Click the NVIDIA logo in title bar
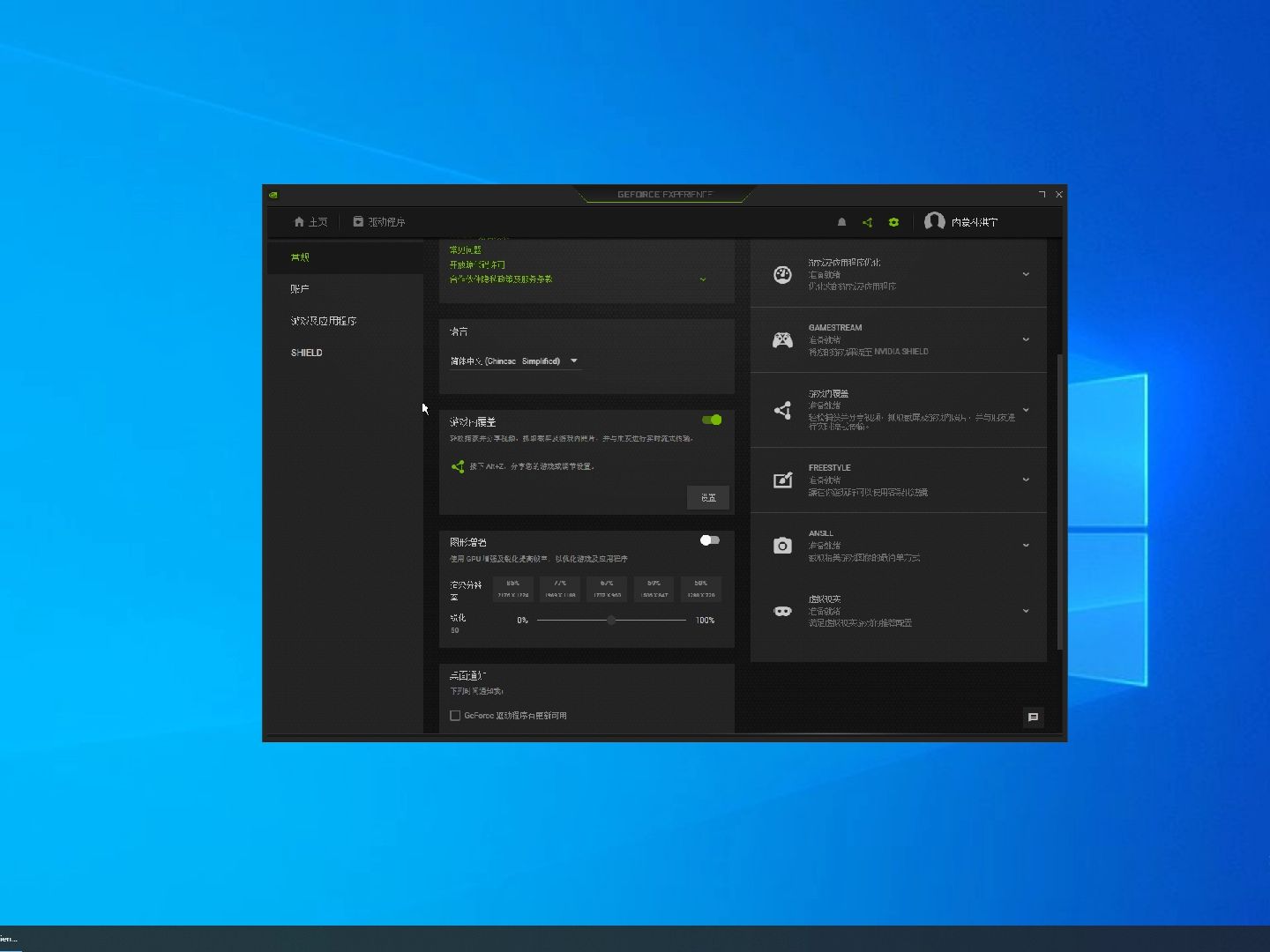This screenshot has height=952, width=1270. point(273,195)
